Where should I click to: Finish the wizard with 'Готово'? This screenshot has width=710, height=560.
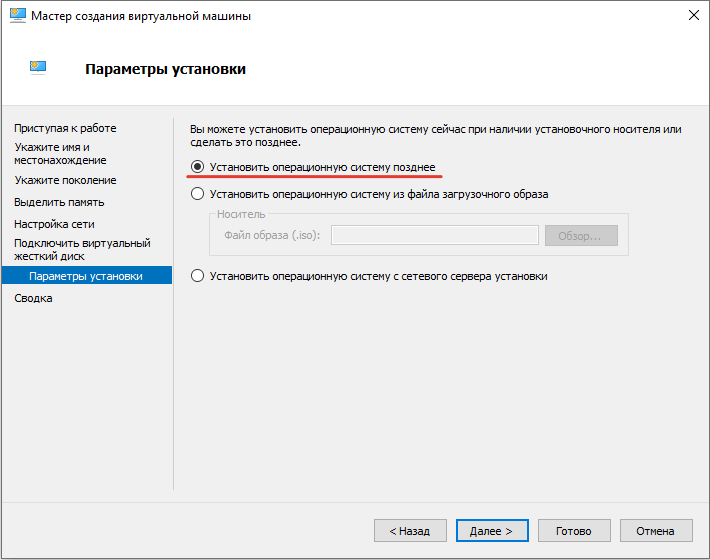(x=574, y=531)
